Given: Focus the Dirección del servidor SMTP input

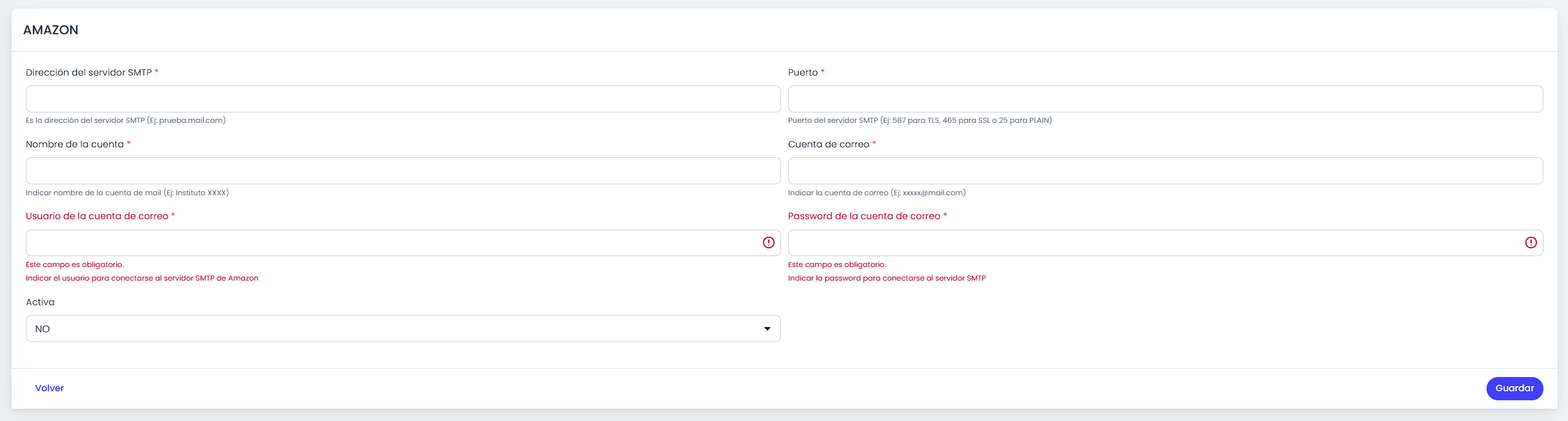Looking at the screenshot, I should click(x=403, y=99).
